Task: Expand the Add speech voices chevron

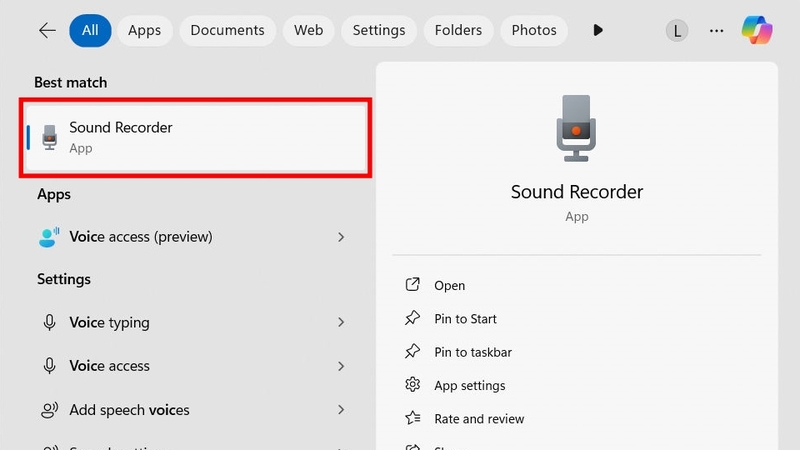Action: click(x=341, y=410)
